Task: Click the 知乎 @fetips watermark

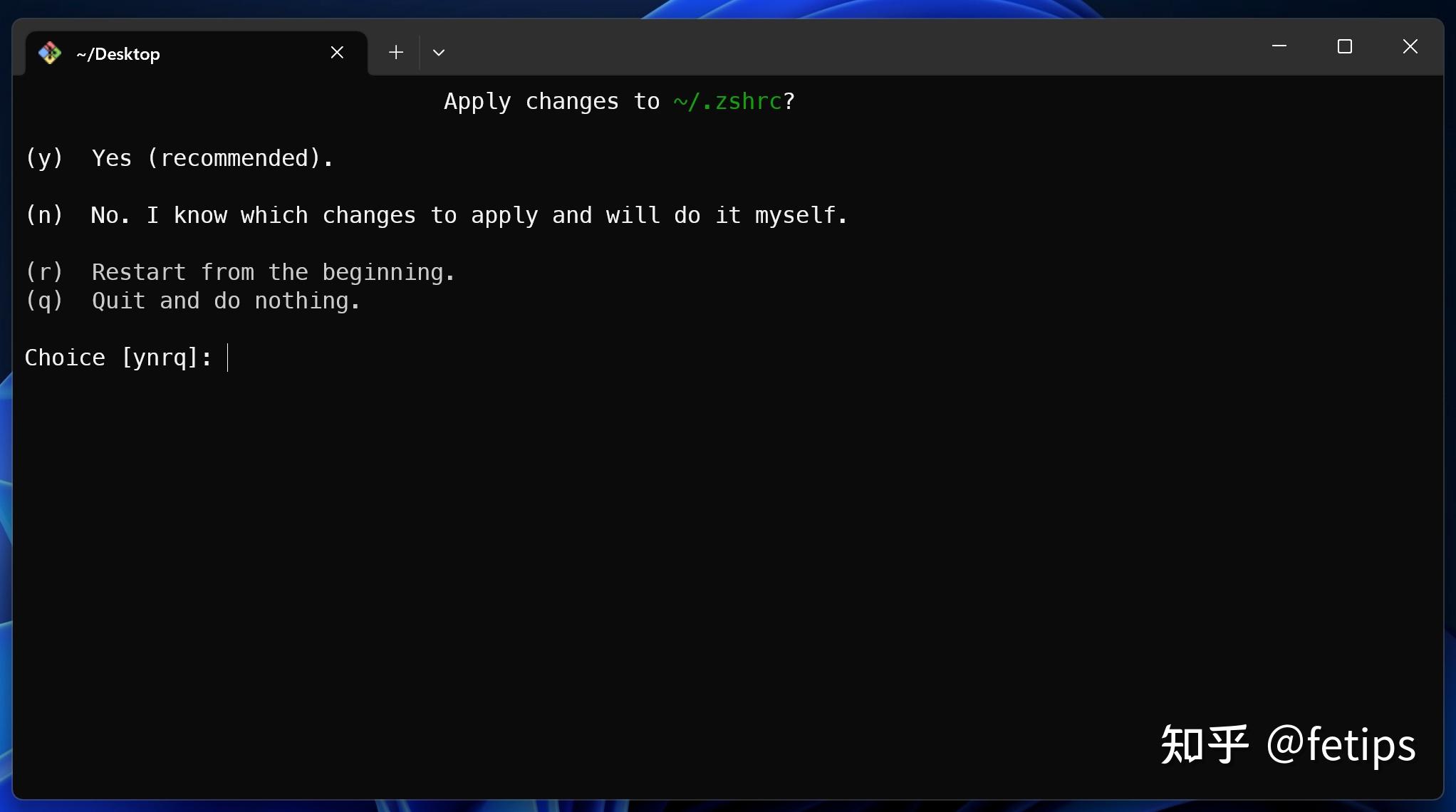Action: point(1288,745)
